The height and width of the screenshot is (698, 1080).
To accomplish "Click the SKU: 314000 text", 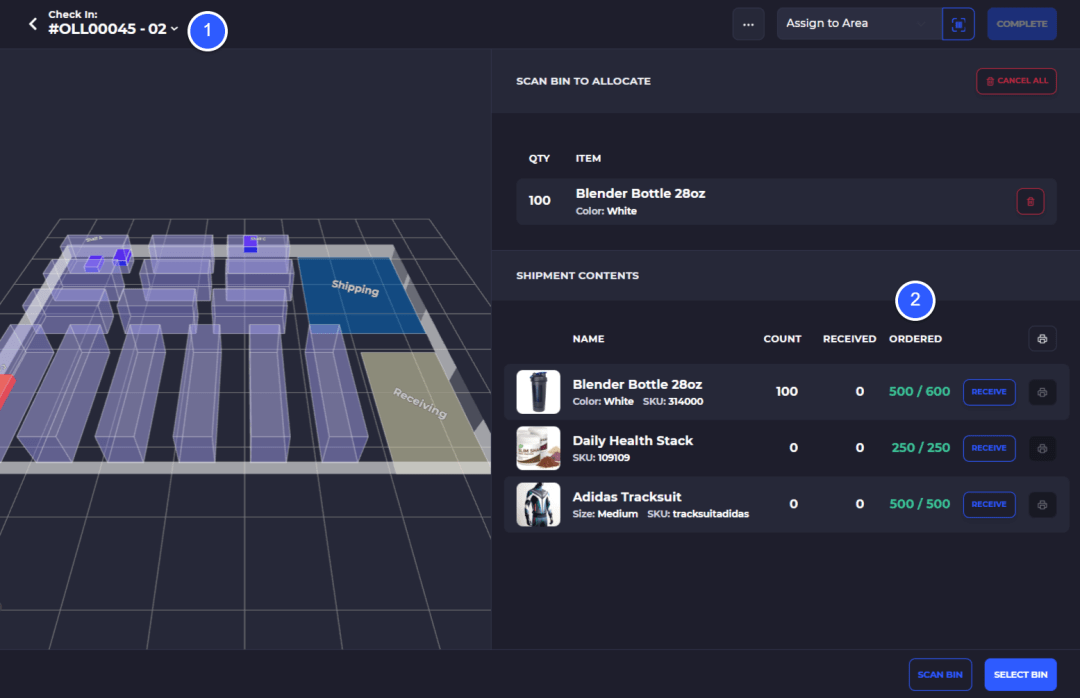I will (x=673, y=402).
